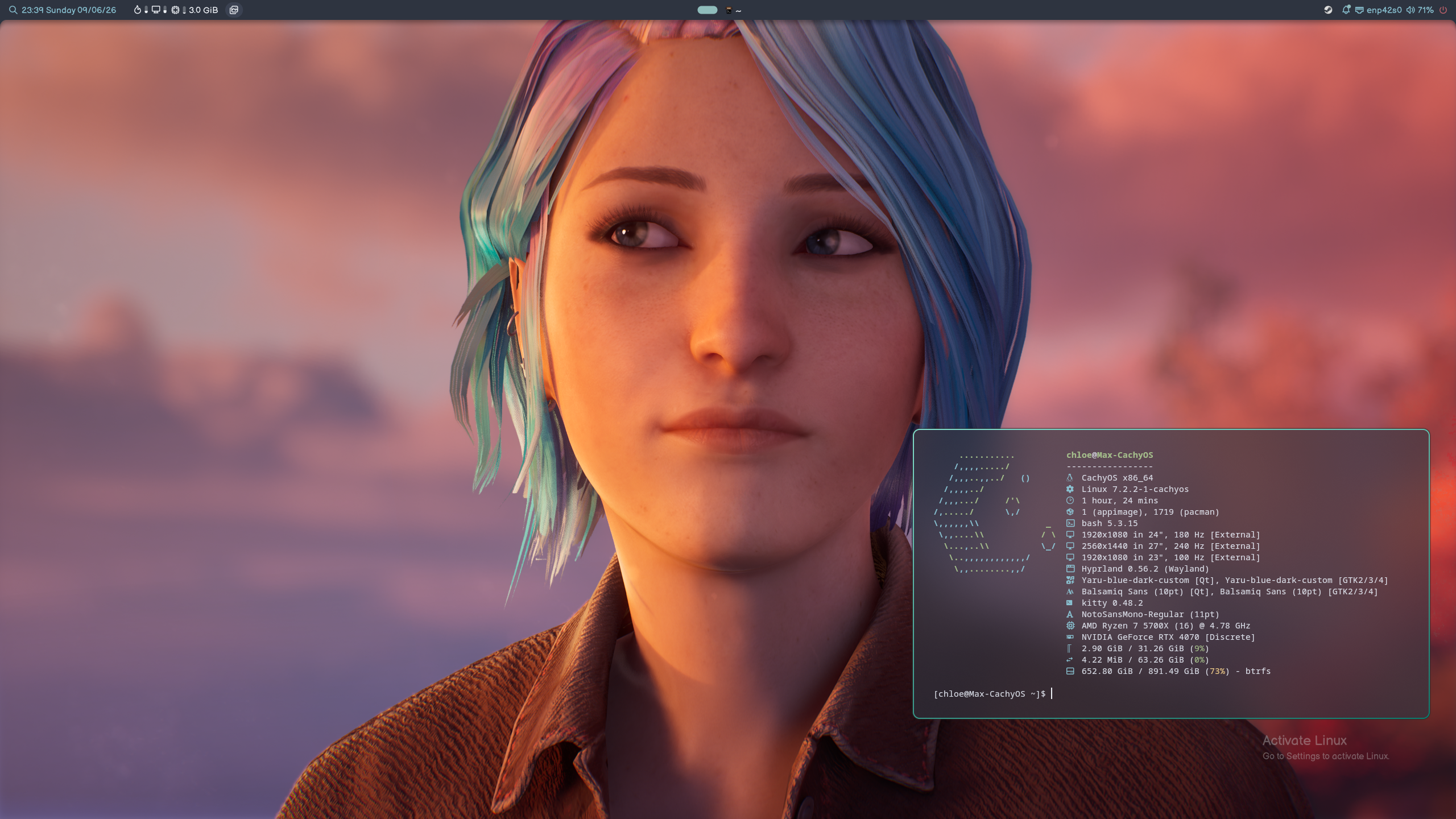
Task: Click the NotoSansMono-Regular (11pt) line
Action: 1150,614
